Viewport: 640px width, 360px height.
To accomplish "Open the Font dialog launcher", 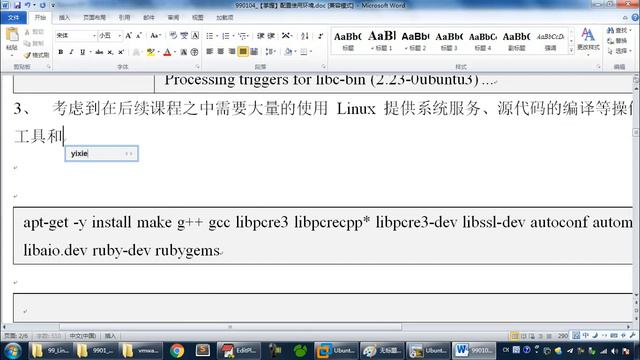I will click(198, 67).
